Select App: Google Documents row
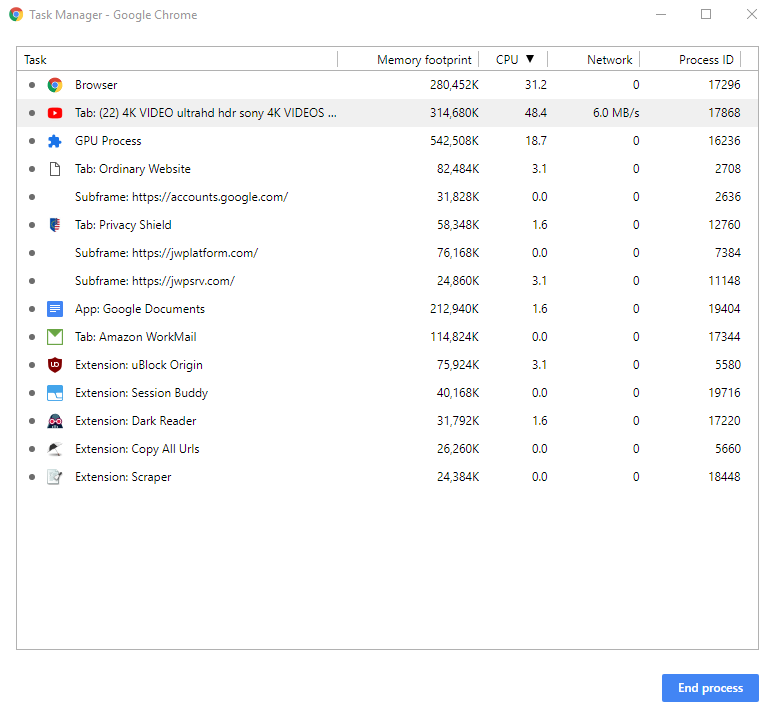The image size is (774, 718). point(387,309)
